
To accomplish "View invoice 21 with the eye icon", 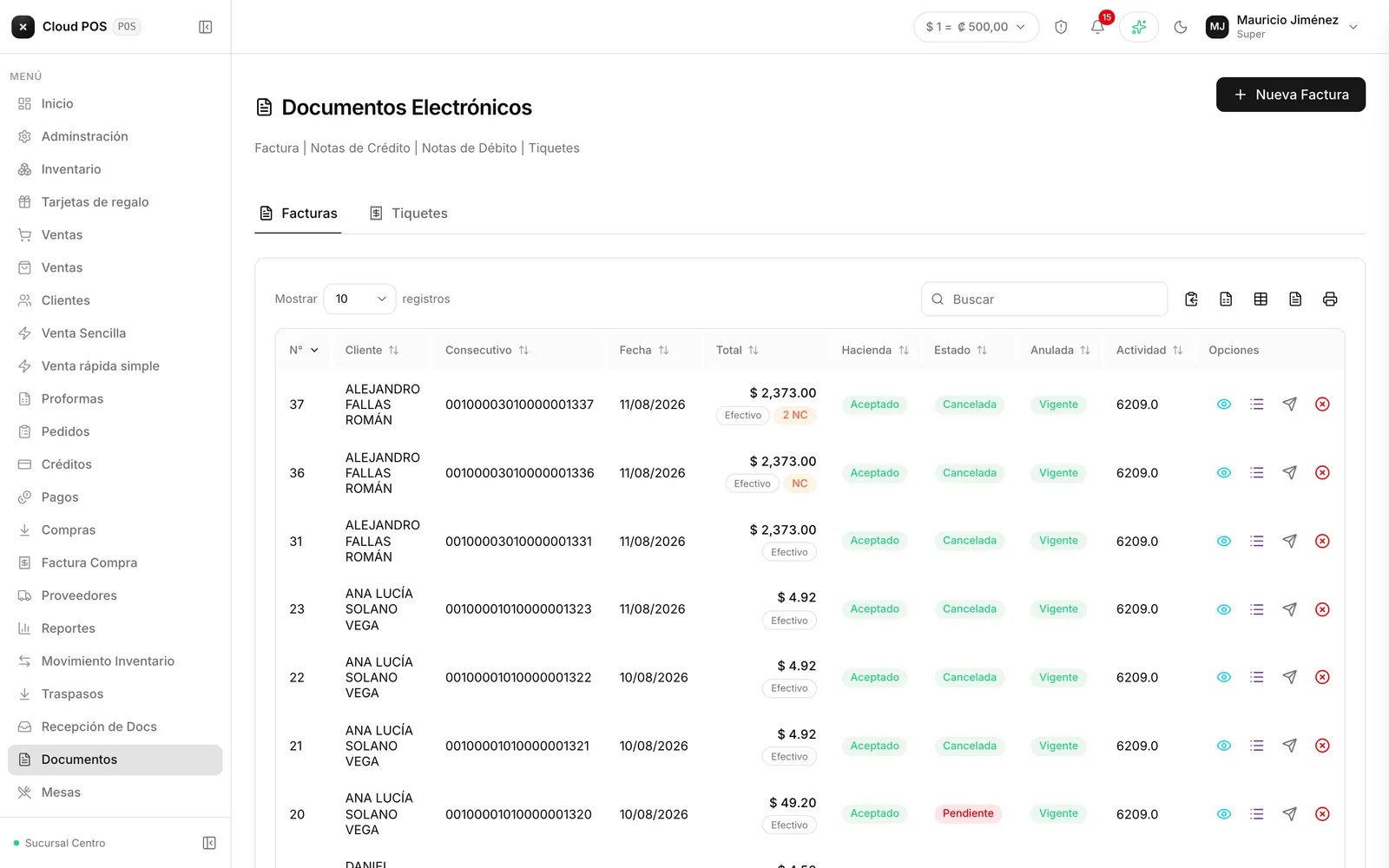I will click(1224, 746).
